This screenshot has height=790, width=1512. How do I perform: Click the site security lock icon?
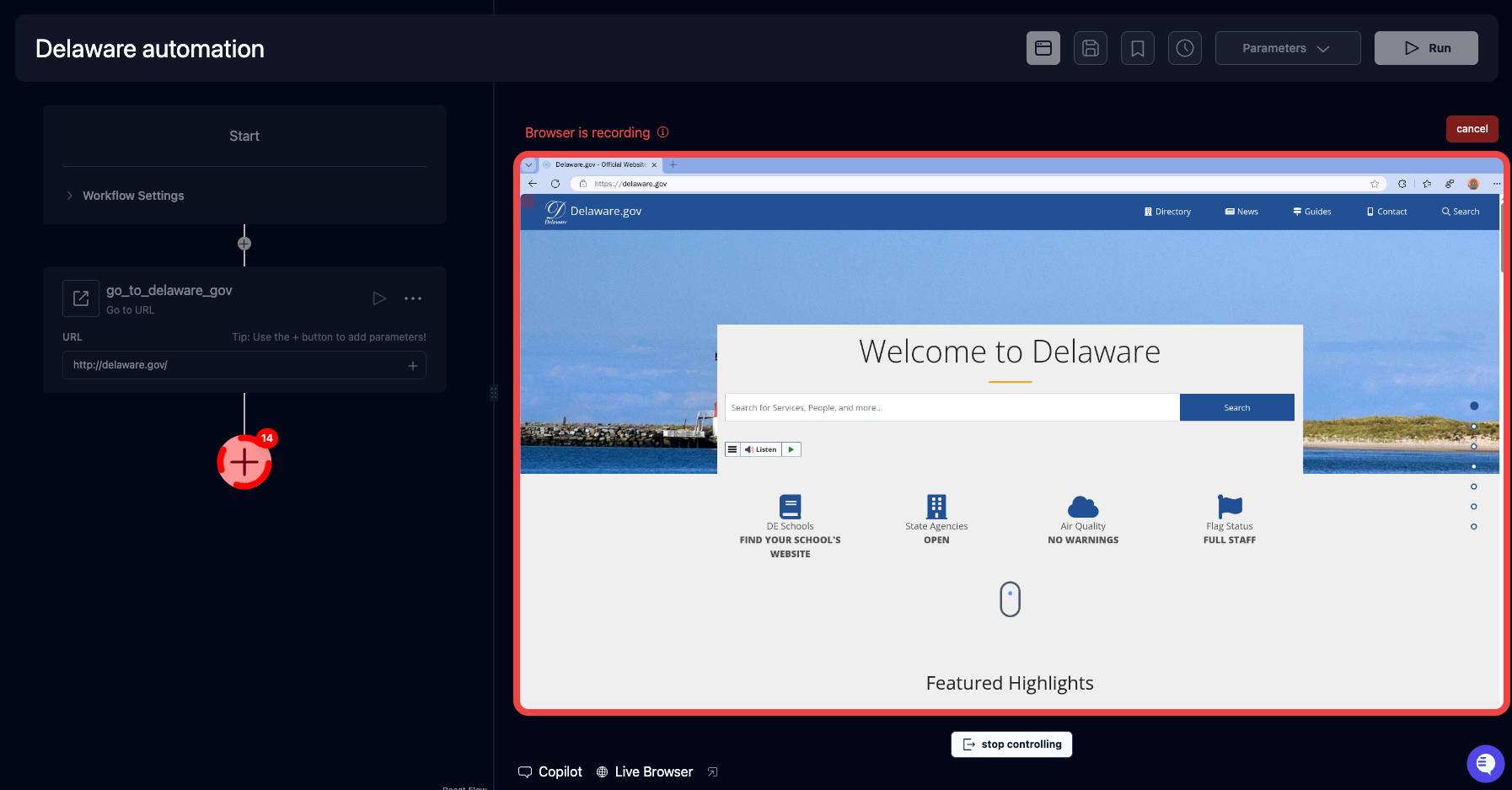click(582, 184)
